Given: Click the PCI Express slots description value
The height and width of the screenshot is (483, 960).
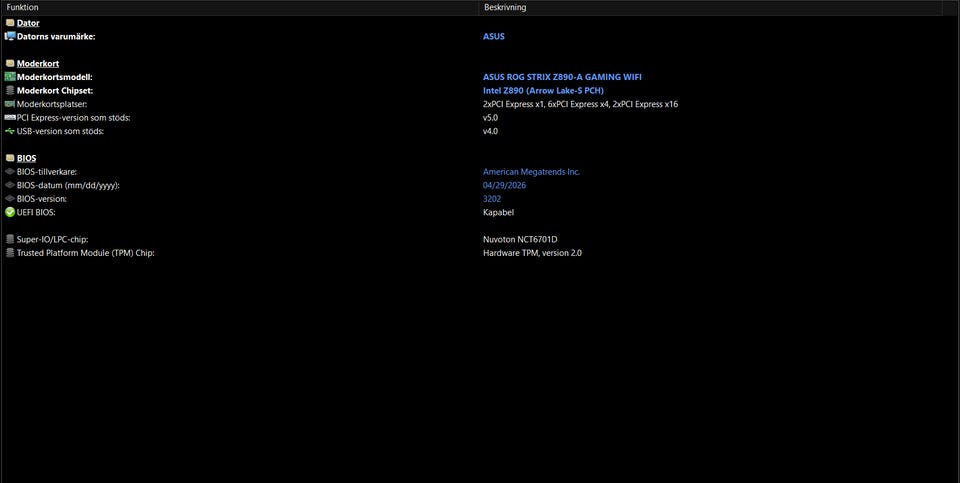Looking at the screenshot, I should click(580, 103).
